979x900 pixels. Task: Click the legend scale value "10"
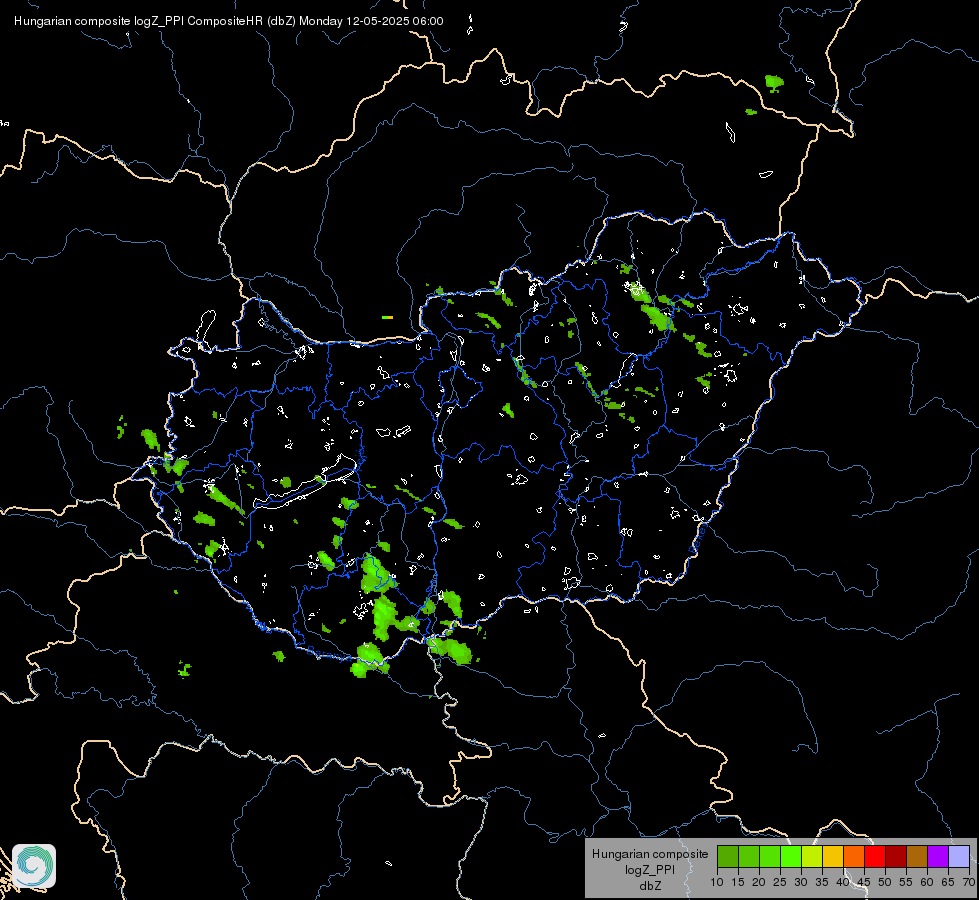pyautogui.click(x=717, y=883)
